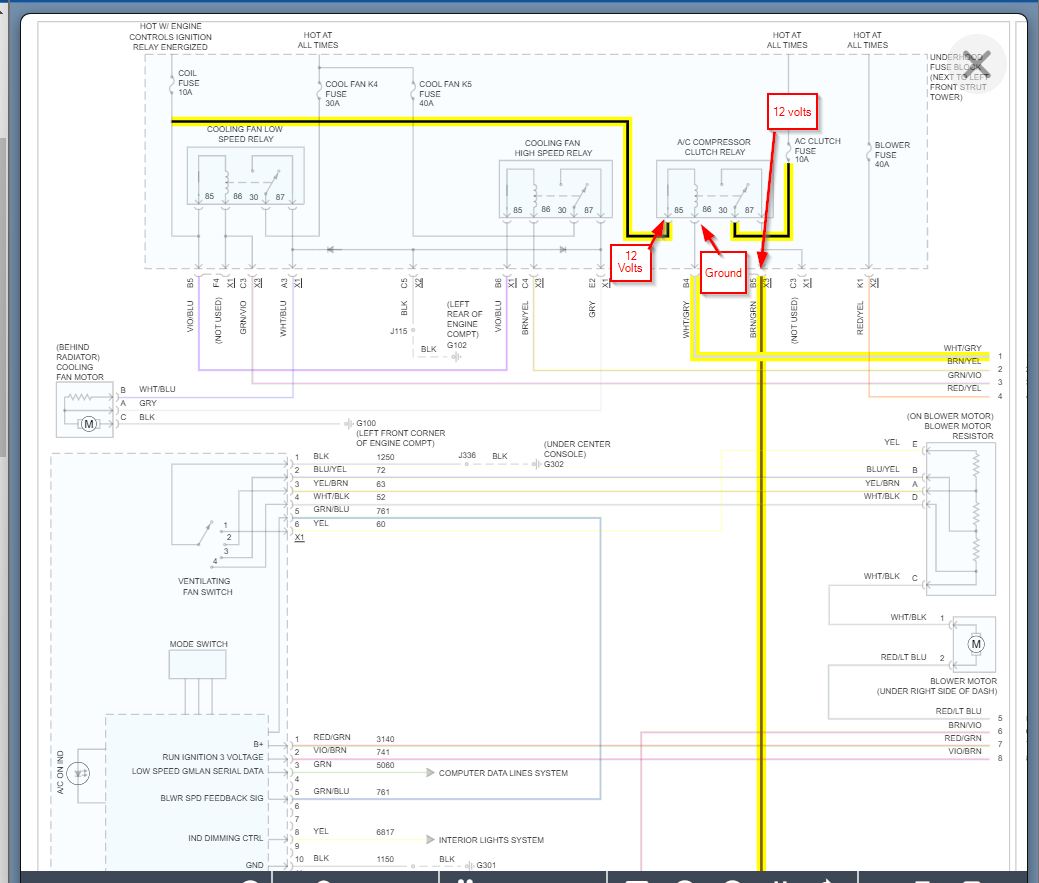Click the COIL FUSE 10A label
Screen dimensions: 1039x883
(x=188, y=83)
